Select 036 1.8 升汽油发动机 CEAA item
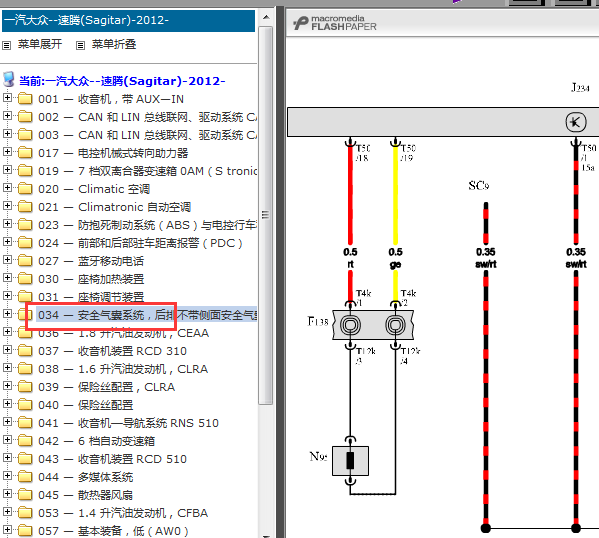The height and width of the screenshot is (538, 599). coord(123,333)
